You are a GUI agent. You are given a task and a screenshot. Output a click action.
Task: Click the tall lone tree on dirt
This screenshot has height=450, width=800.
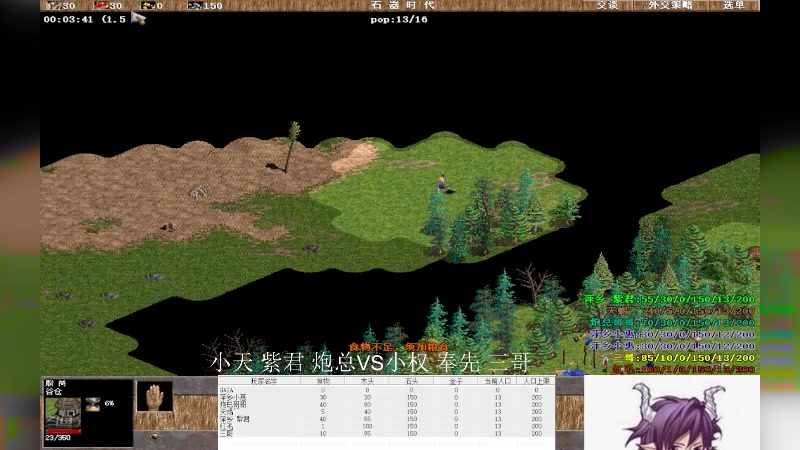[291, 146]
